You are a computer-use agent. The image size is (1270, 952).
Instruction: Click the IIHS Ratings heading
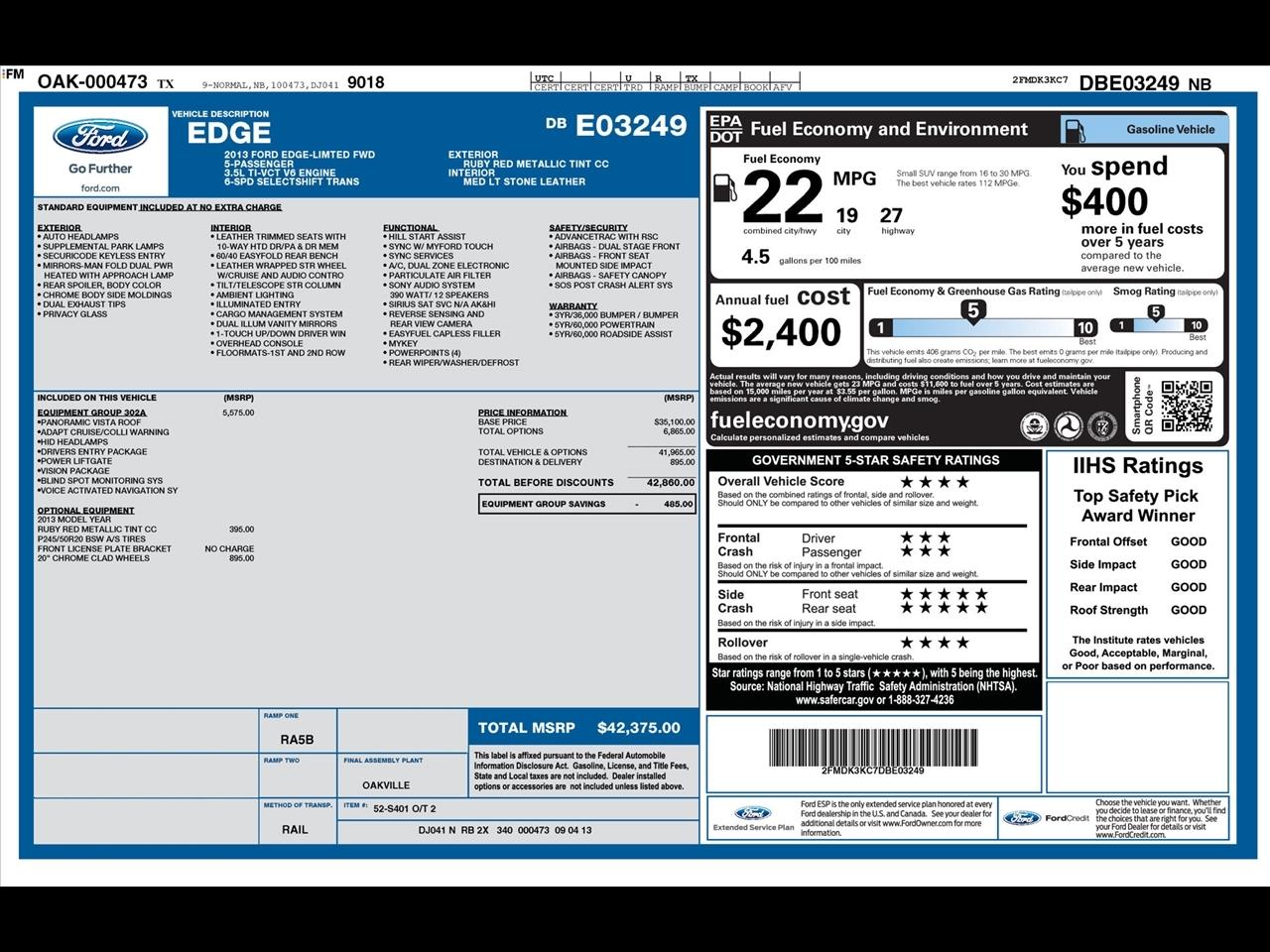(1137, 466)
